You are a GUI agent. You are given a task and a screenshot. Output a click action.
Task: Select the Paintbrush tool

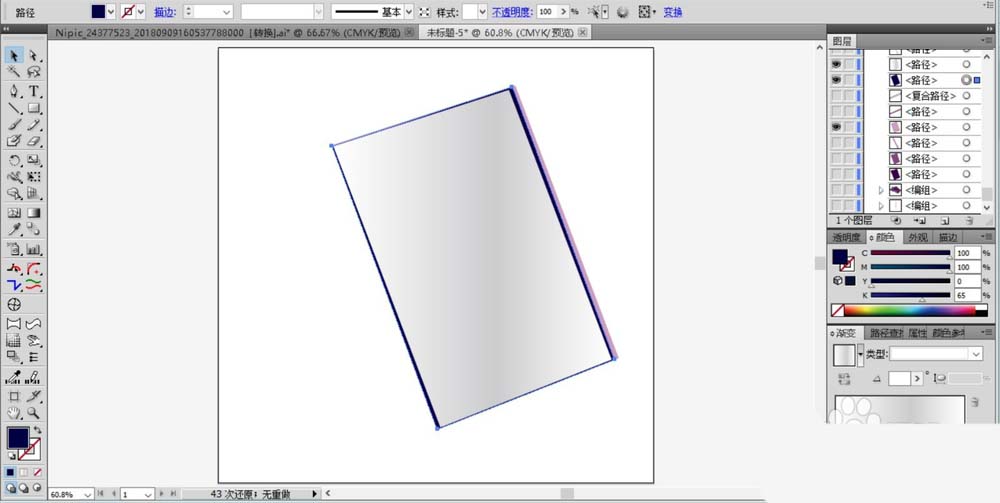(14, 124)
